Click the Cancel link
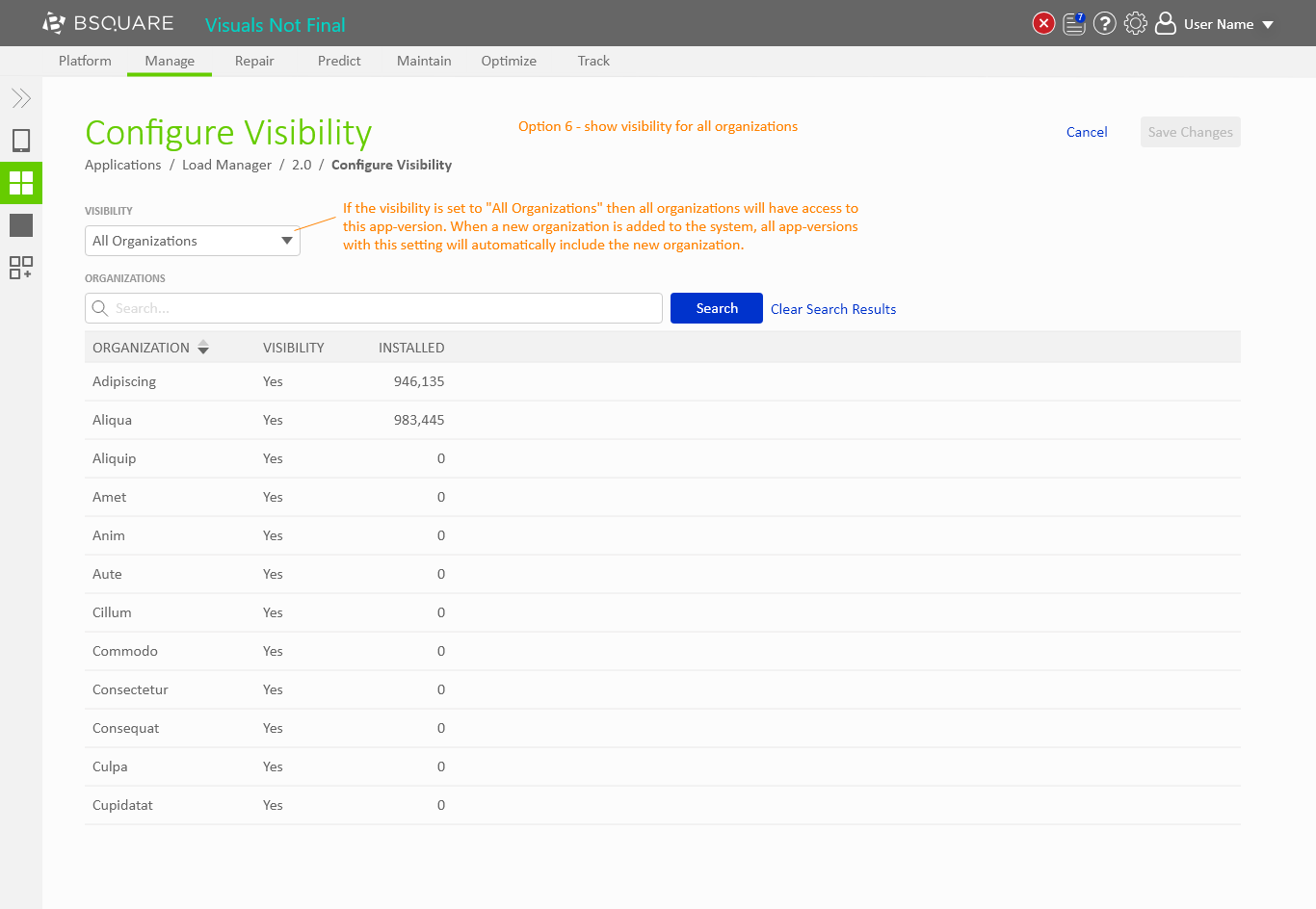 click(1087, 132)
